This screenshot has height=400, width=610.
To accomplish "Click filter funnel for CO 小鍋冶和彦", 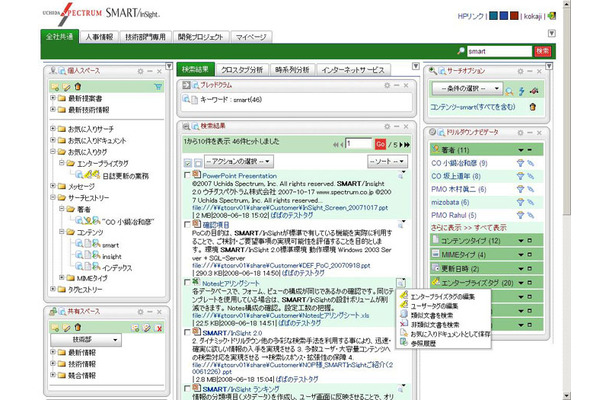I will 520,163.
